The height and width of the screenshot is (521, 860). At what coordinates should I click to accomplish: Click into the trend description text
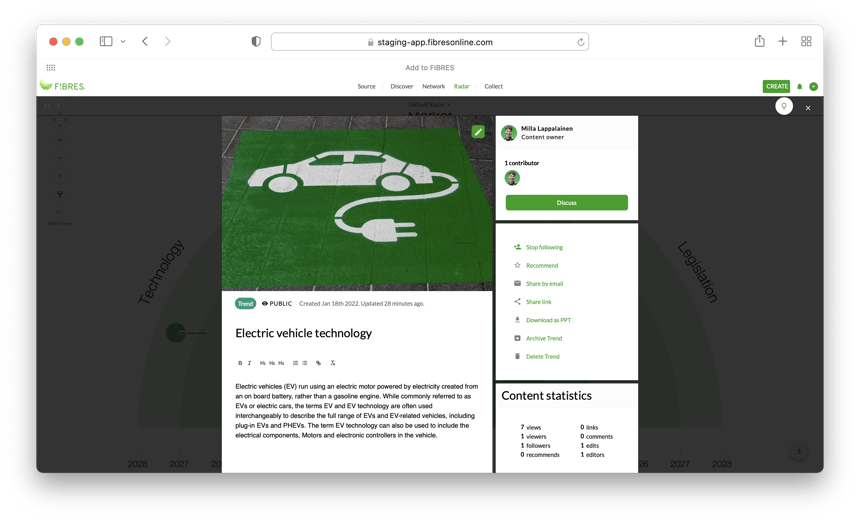coord(357,411)
